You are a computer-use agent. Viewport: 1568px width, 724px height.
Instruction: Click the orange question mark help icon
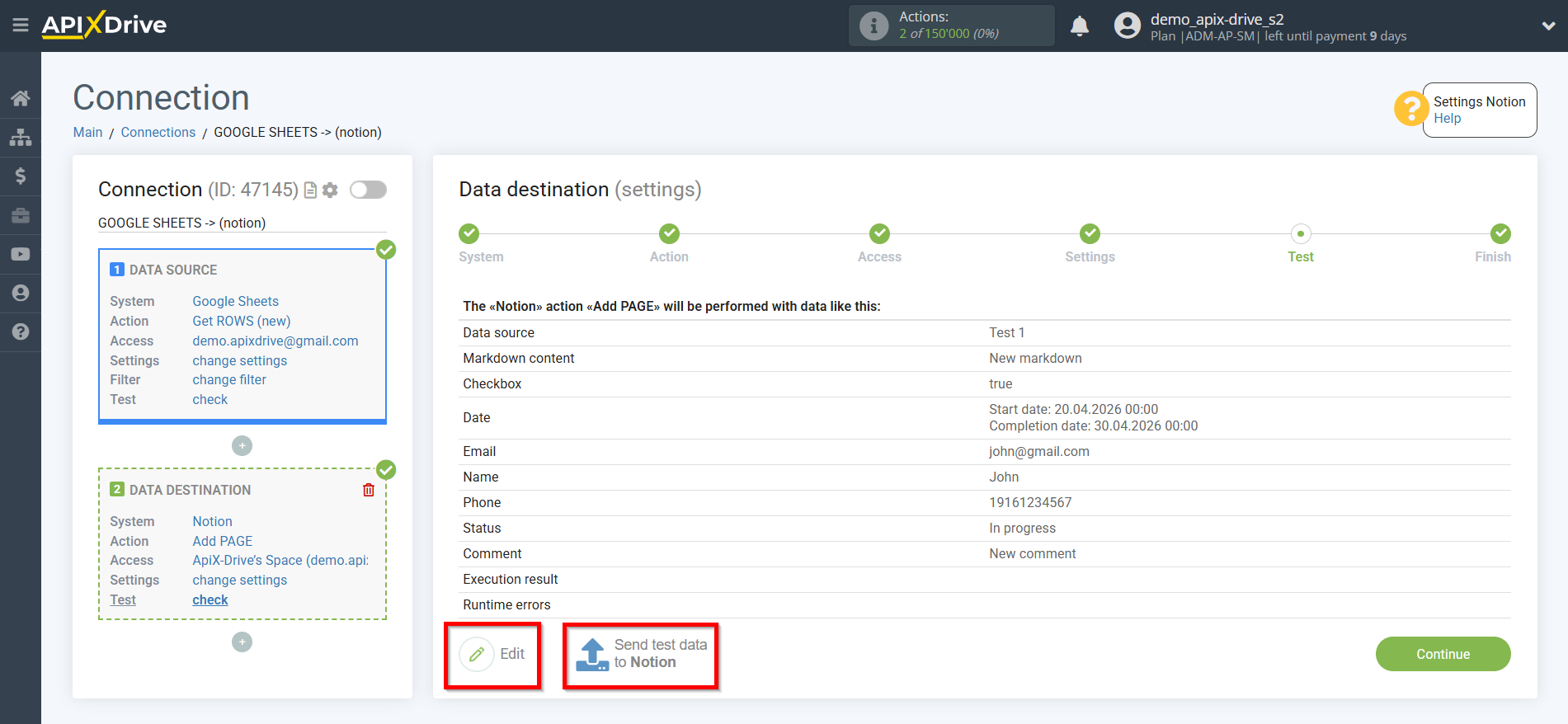(1411, 108)
